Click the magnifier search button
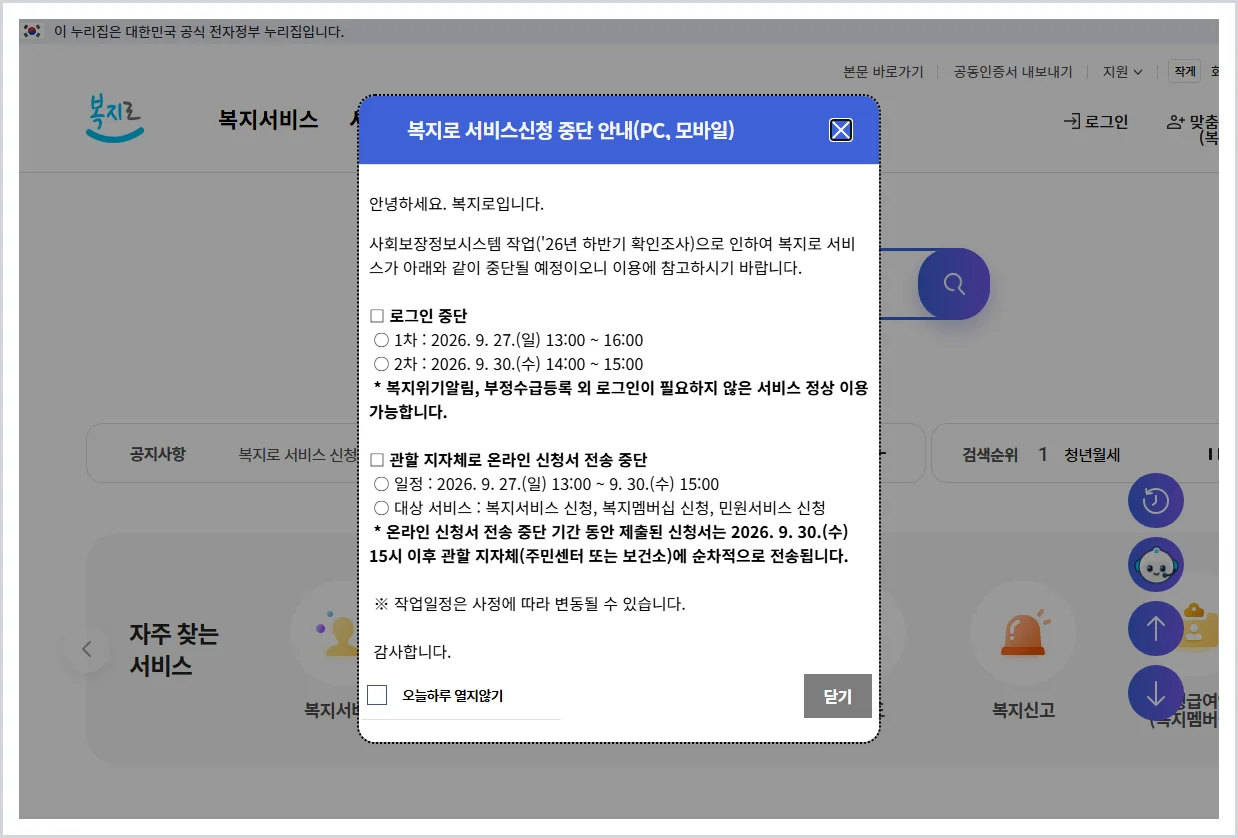 [954, 284]
